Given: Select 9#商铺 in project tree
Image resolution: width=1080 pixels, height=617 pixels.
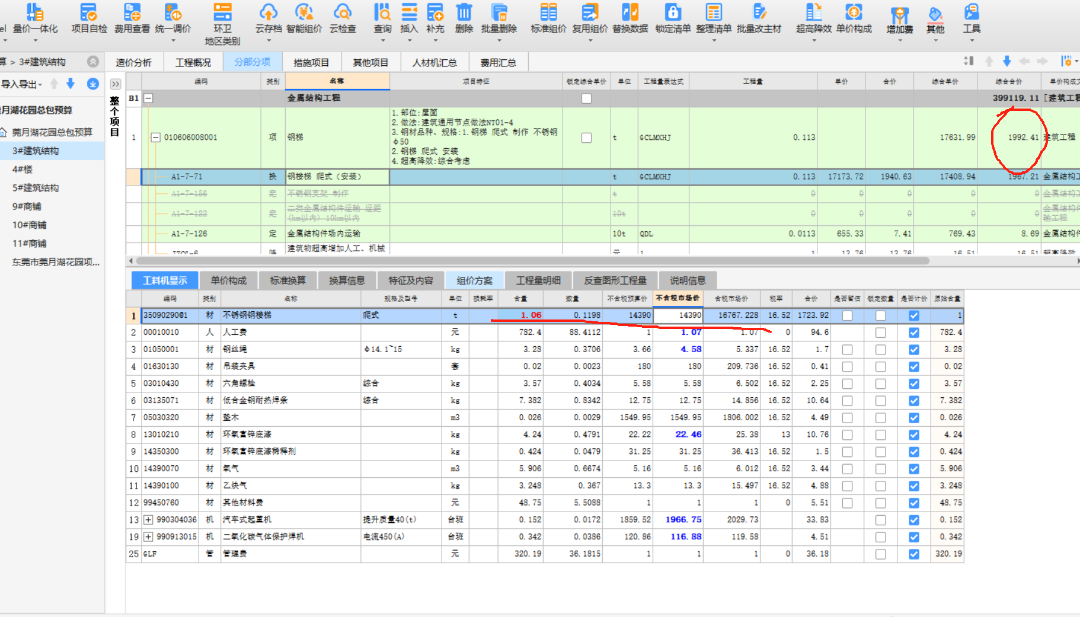Looking at the screenshot, I should (x=26, y=207).
